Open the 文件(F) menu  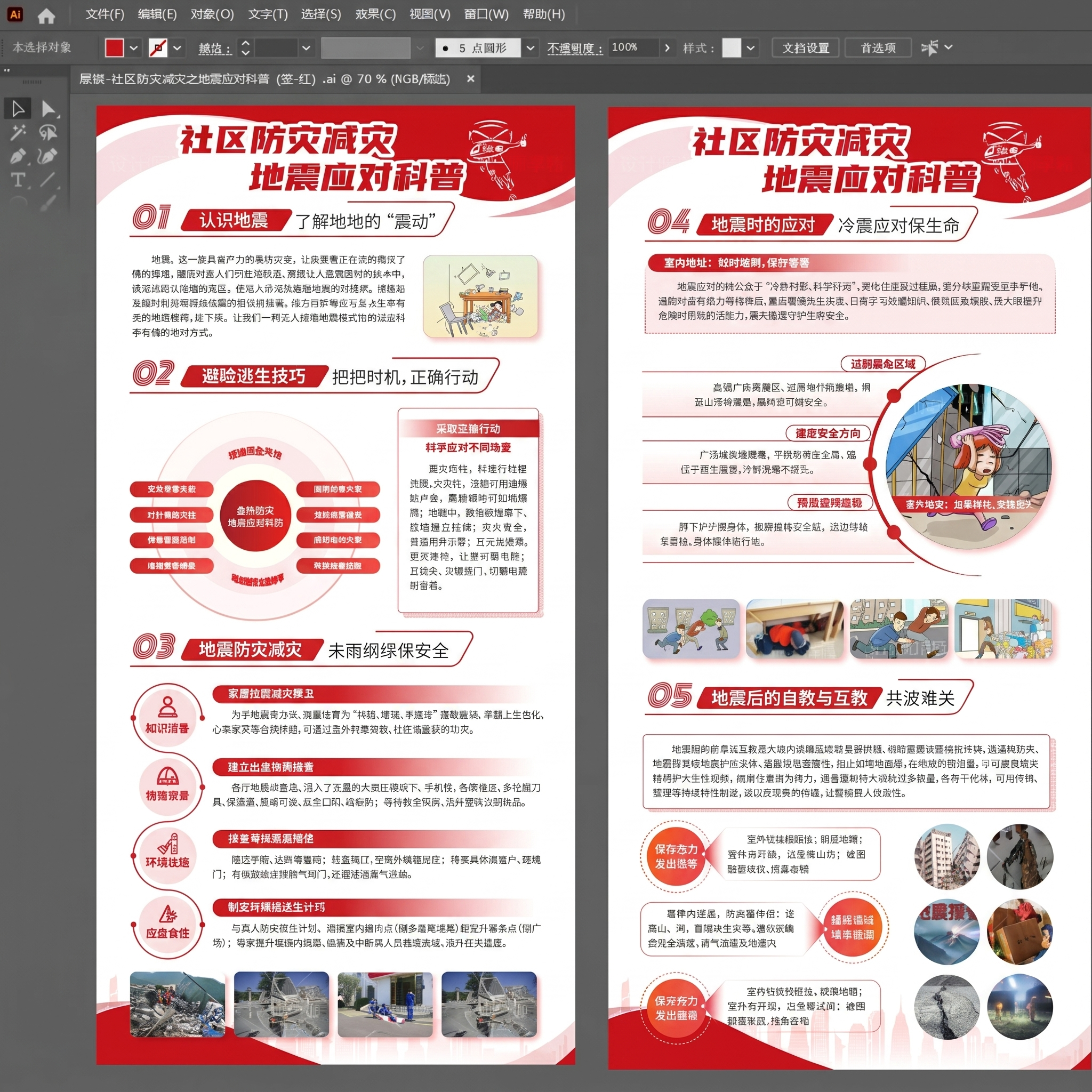tap(105, 14)
